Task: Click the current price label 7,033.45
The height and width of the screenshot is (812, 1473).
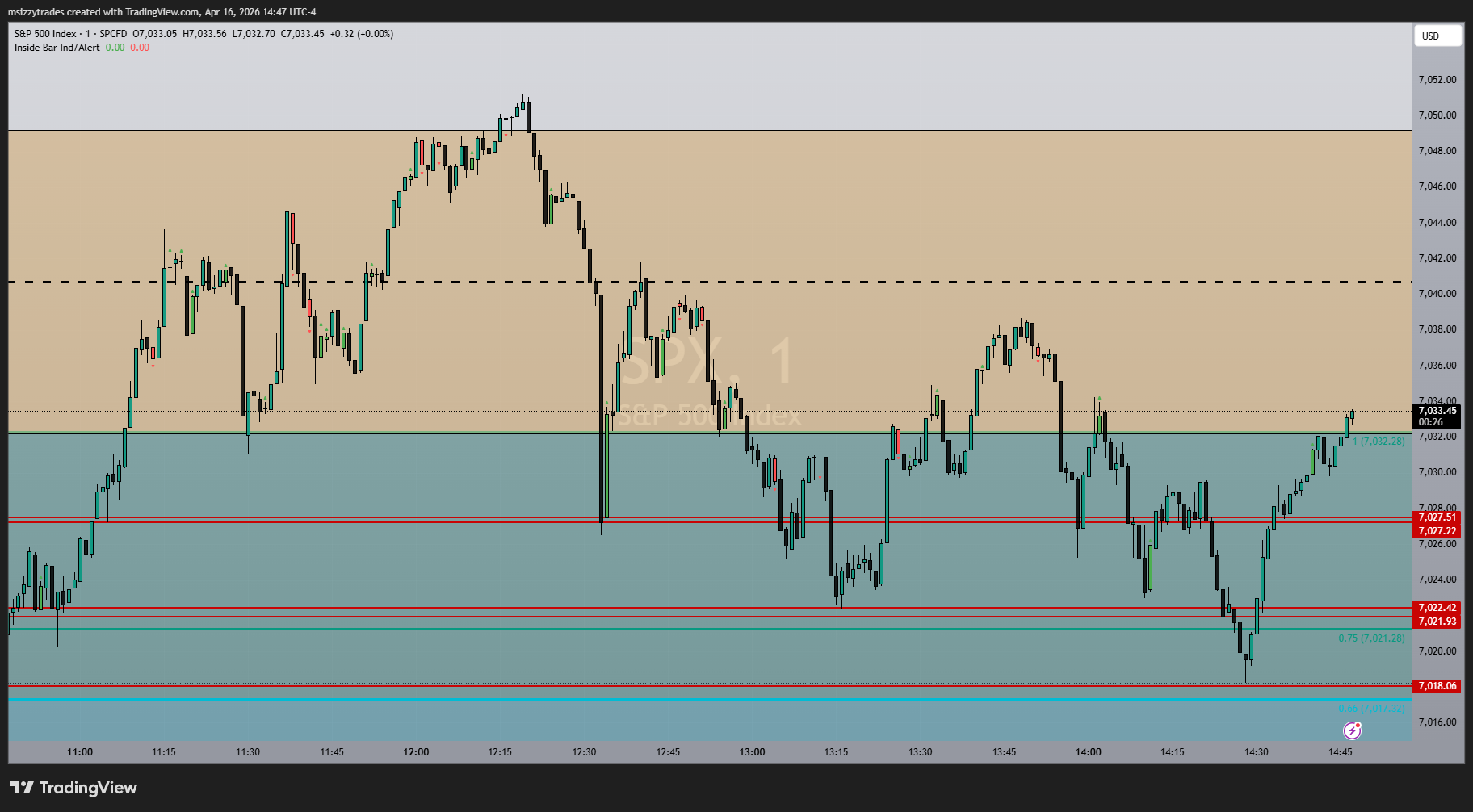Action: [x=1437, y=411]
